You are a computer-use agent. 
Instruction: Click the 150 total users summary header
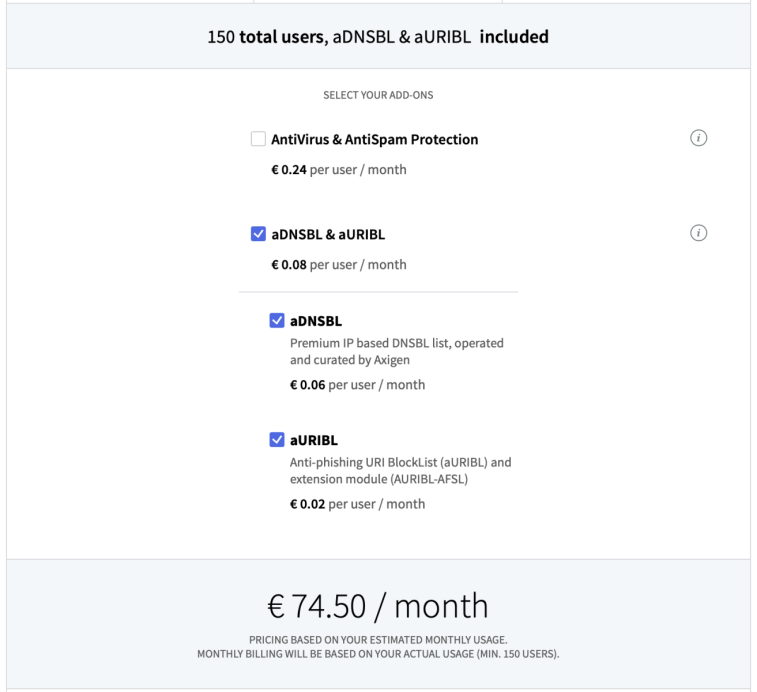click(378, 37)
